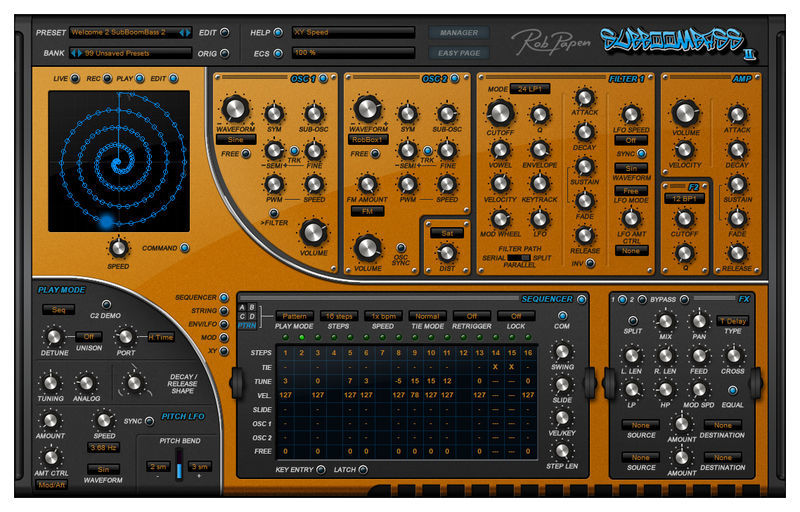Click the Dist knob
The image size is (800, 512).
(447, 252)
